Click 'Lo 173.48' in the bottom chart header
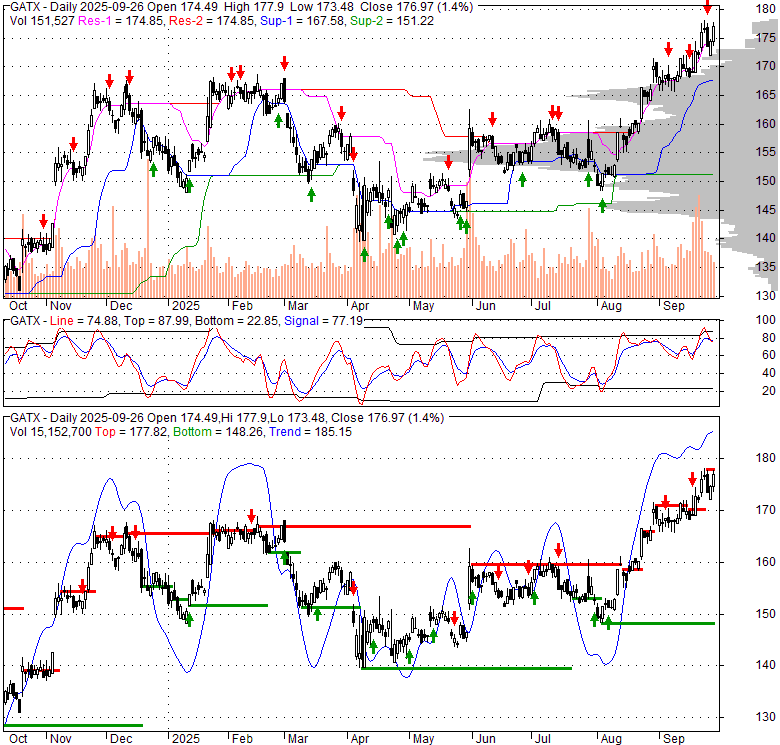780x745 pixels. [x=296, y=418]
